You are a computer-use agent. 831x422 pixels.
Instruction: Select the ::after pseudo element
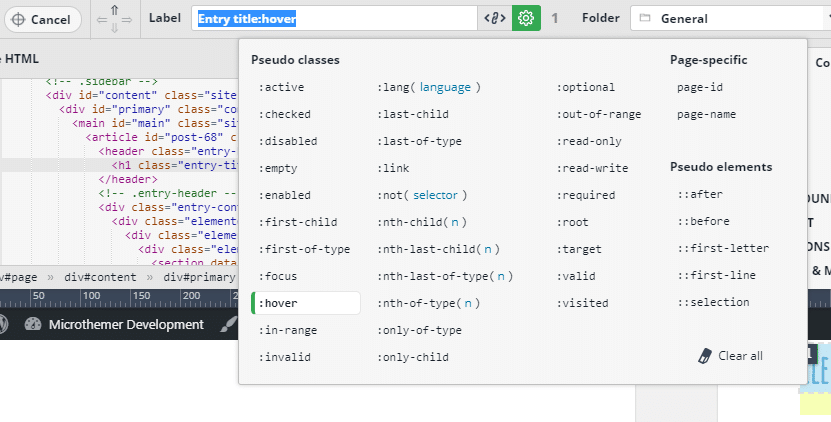[700, 195]
